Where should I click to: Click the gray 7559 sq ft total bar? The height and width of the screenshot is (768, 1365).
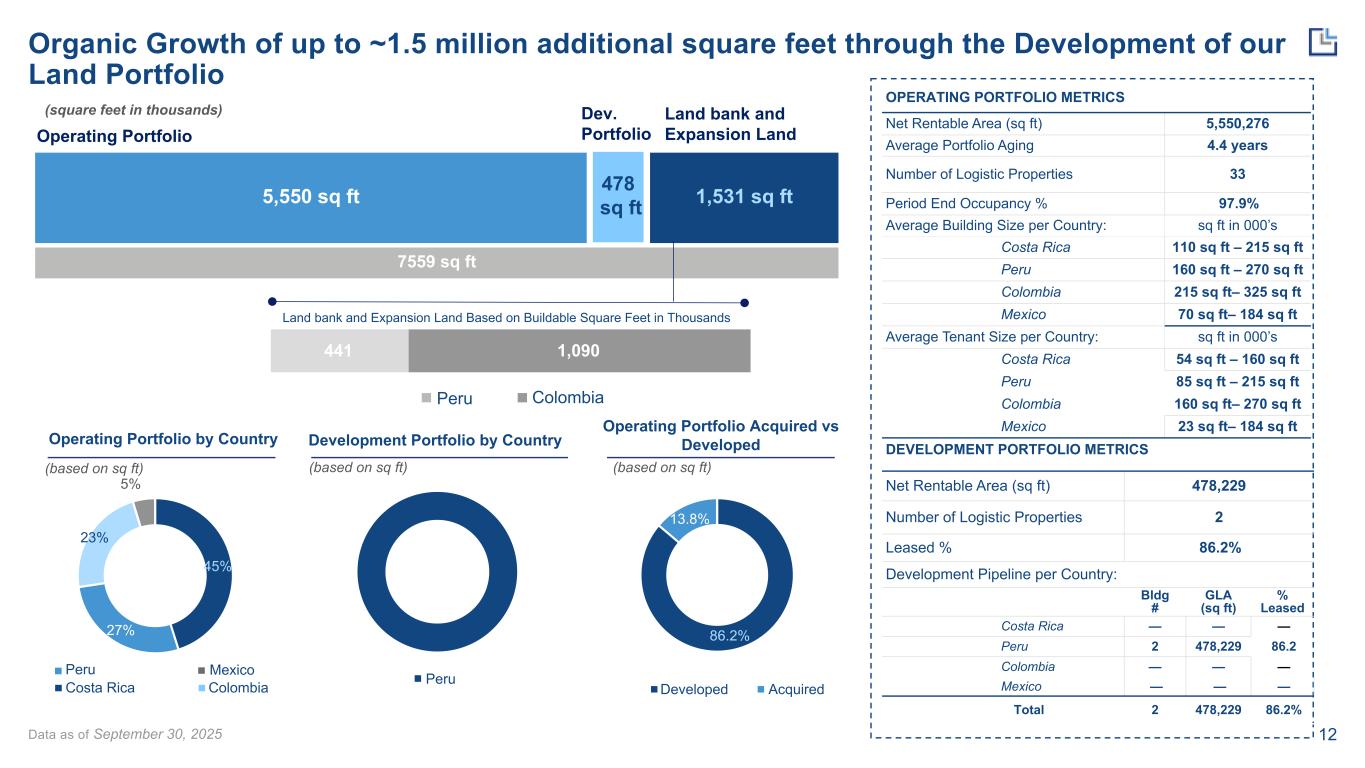[x=436, y=262]
